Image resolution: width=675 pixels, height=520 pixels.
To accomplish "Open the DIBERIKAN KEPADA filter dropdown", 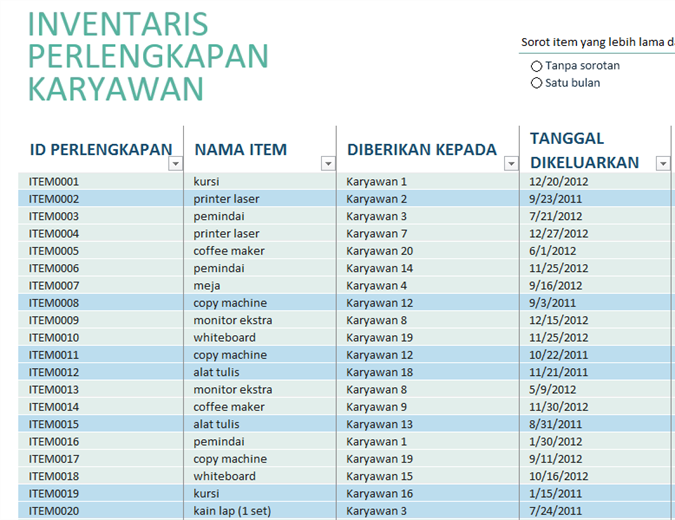I will pyautogui.click(x=511, y=164).
